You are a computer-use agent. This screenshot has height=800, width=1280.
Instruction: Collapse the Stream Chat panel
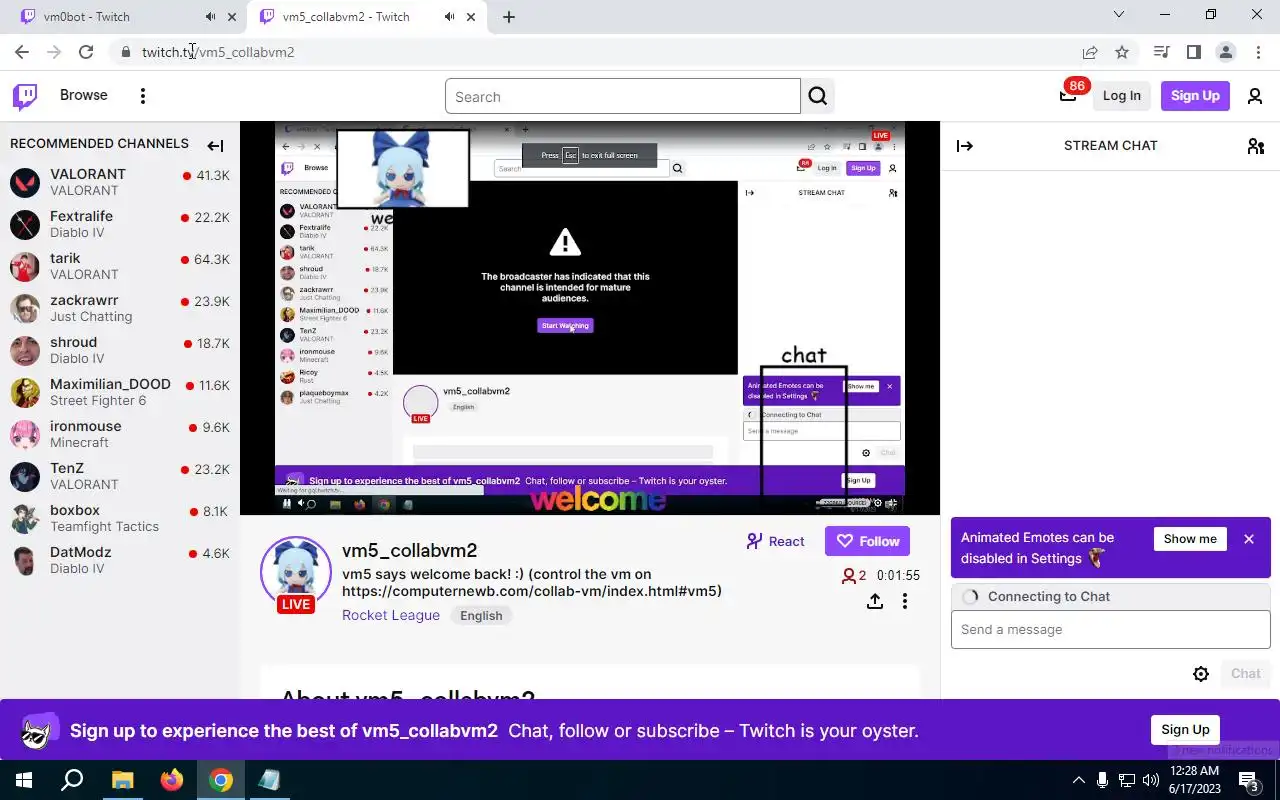tap(965, 146)
